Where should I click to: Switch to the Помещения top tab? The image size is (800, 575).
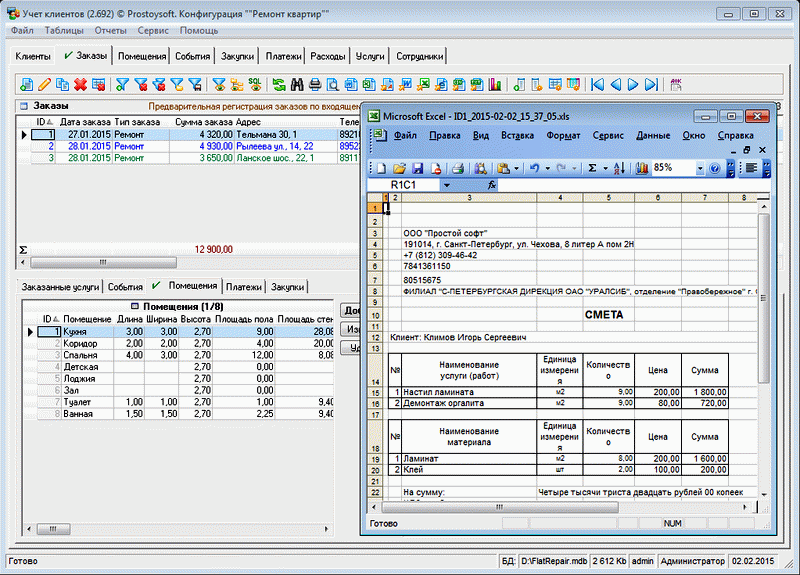[x=142, y=56]
